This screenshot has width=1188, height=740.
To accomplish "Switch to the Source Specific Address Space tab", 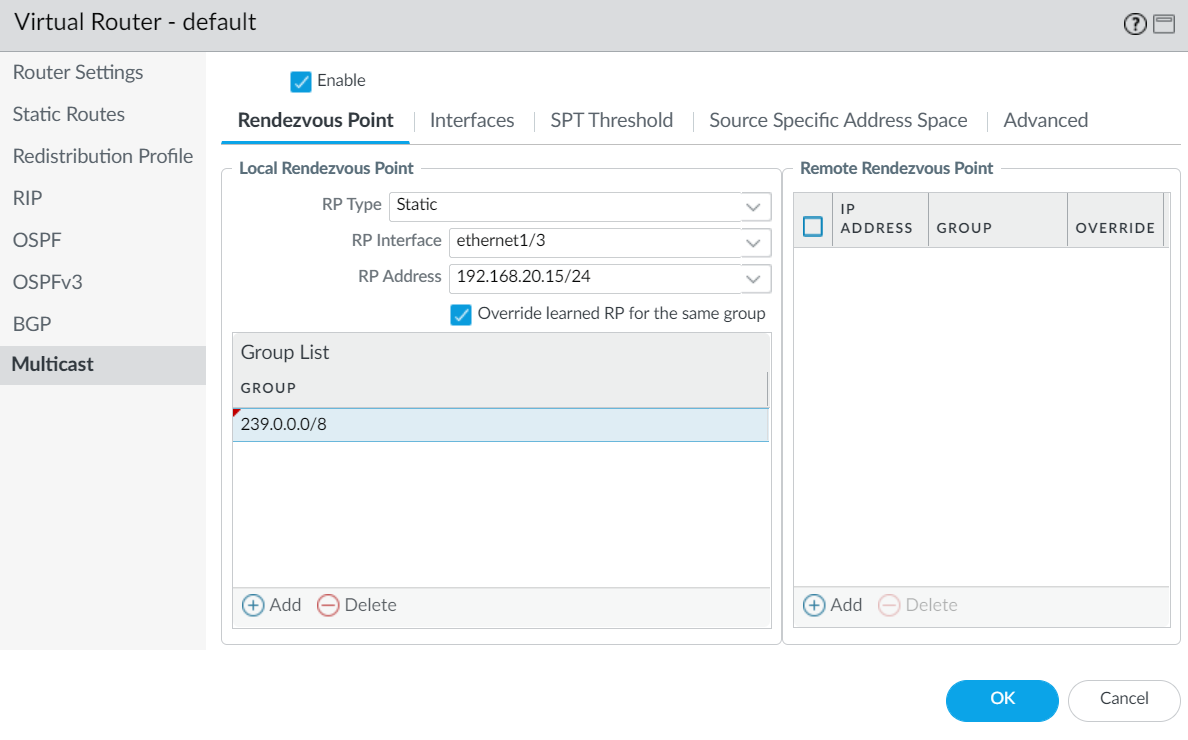I will 838,120.
